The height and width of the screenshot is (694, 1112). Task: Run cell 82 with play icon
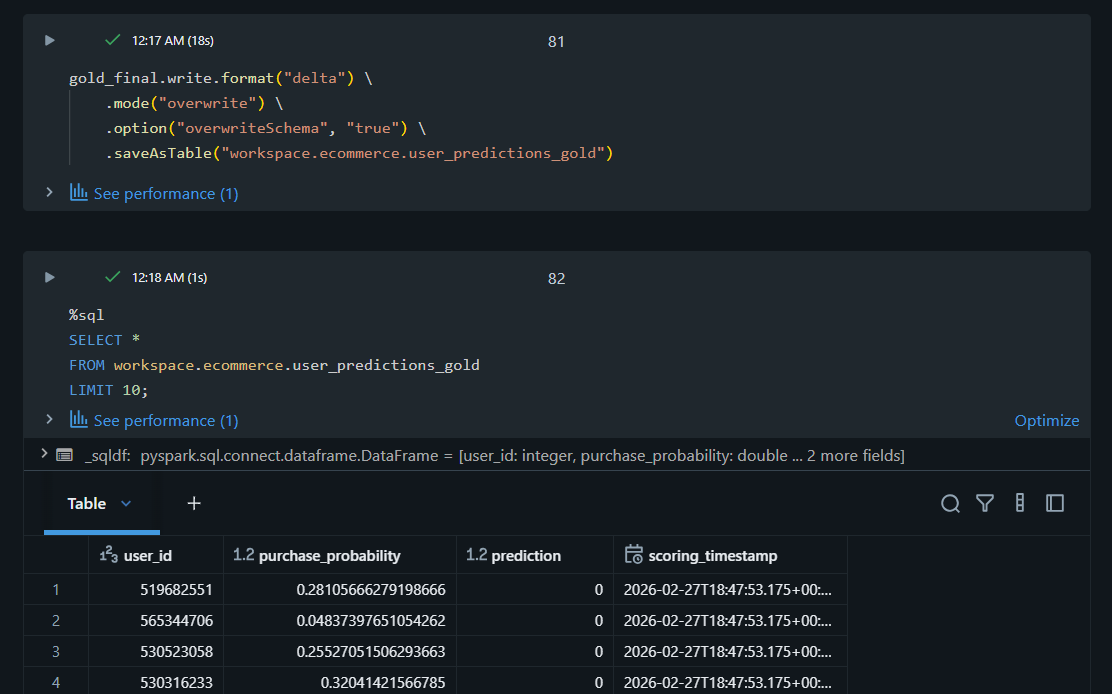[x=50, y=277]
